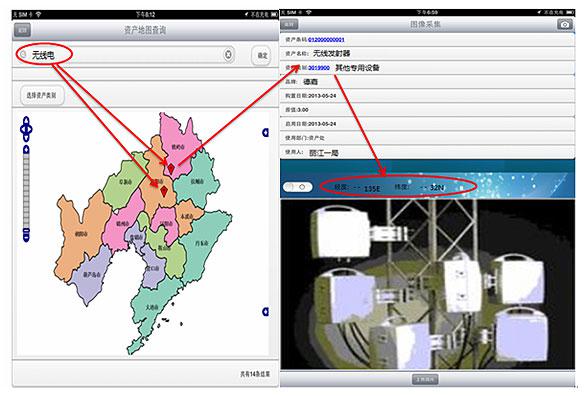The height and width of the screenshot is (396, 586).
Task: Open the 选择资产类别 category selector
Action: click(x=42, y=95)
